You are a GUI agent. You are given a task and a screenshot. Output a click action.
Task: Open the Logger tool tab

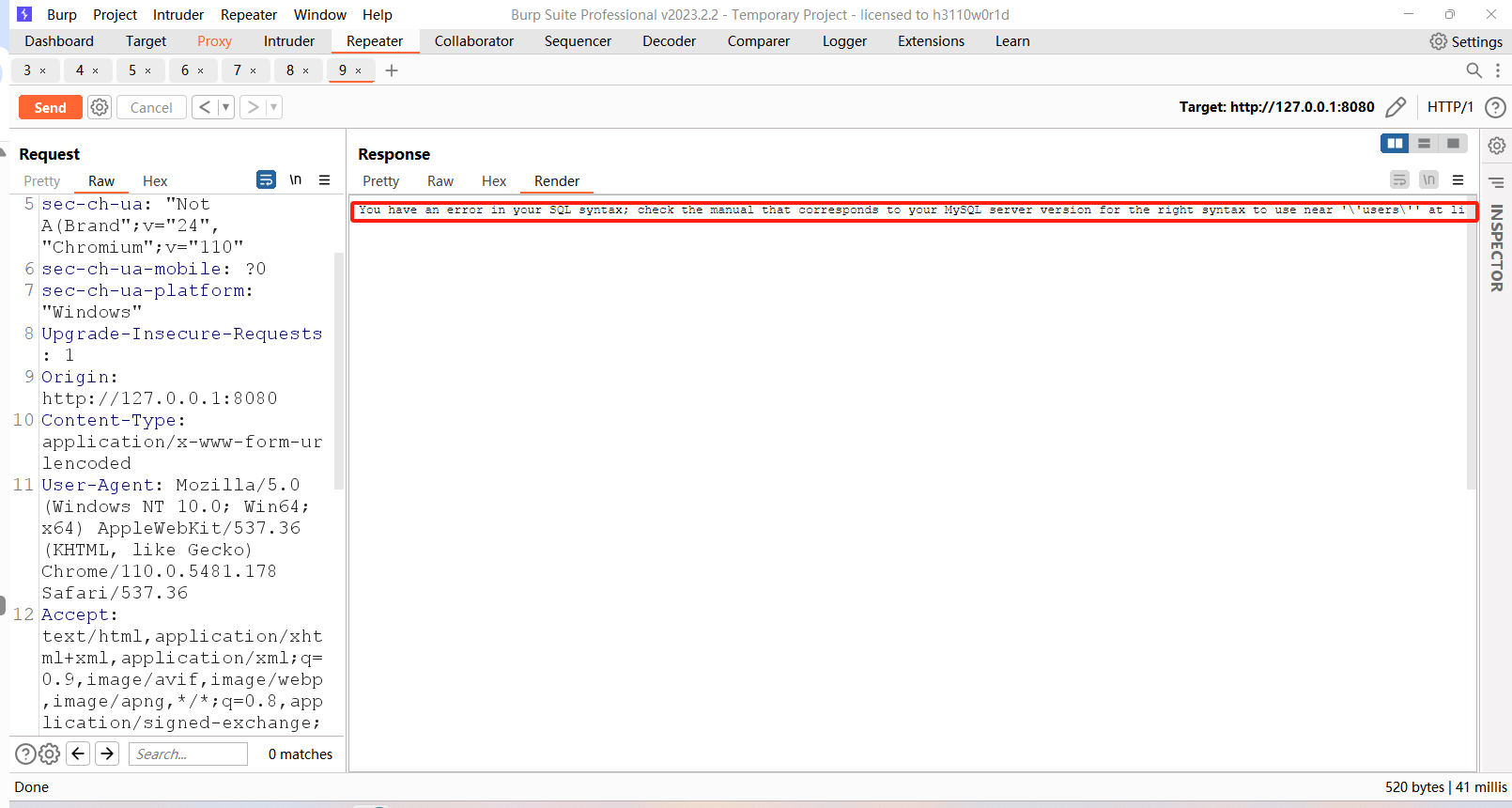(x=844, y=41)
